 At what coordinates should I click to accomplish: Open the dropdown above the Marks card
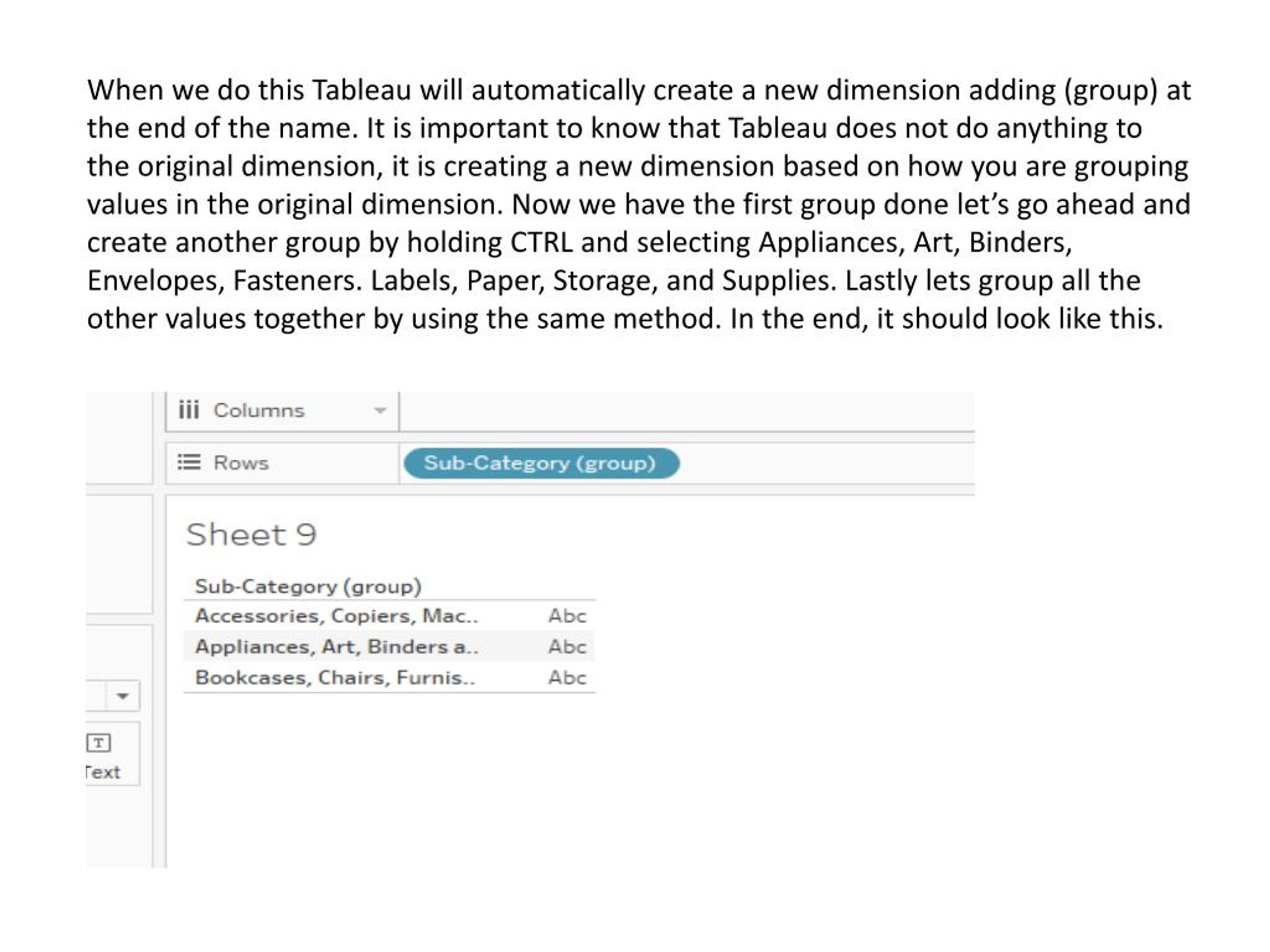[123, 696]
